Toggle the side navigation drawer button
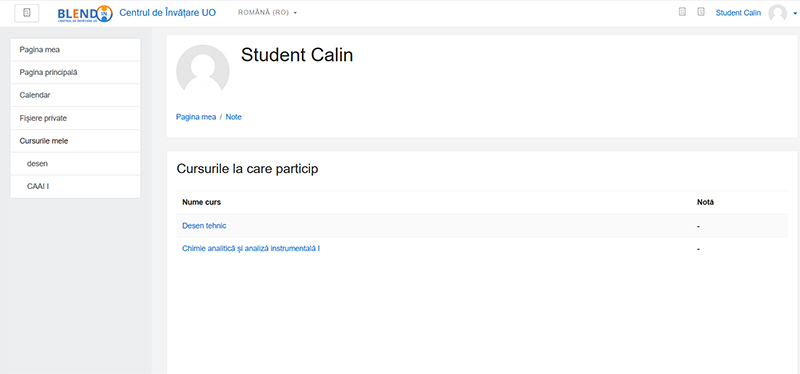 point(27,13)
